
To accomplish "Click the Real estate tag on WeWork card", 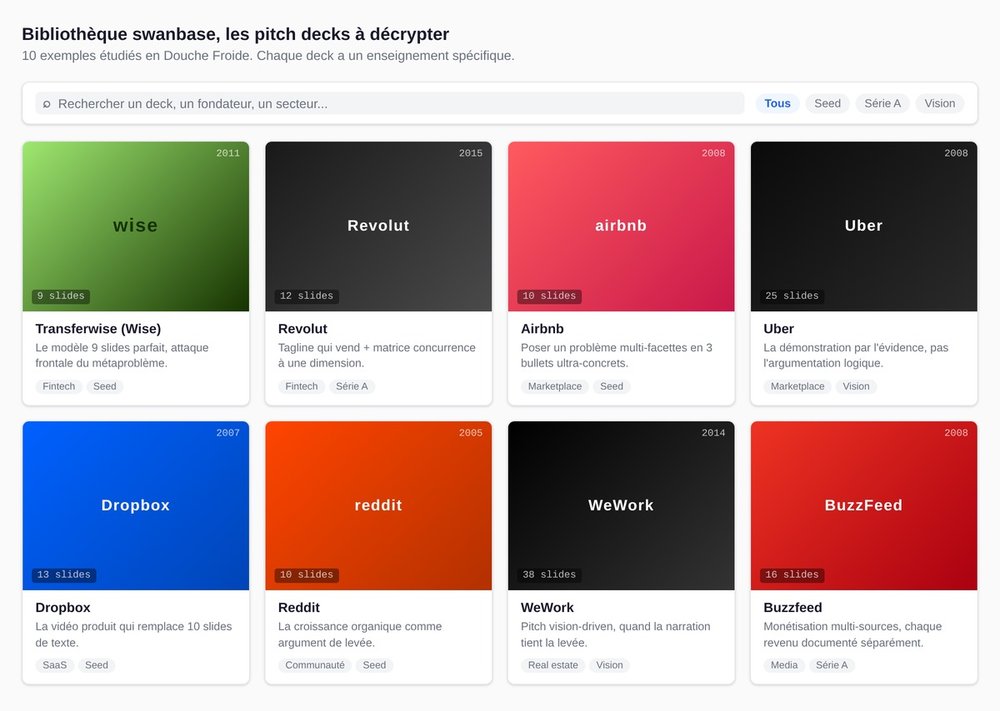I will click(553, 665).
